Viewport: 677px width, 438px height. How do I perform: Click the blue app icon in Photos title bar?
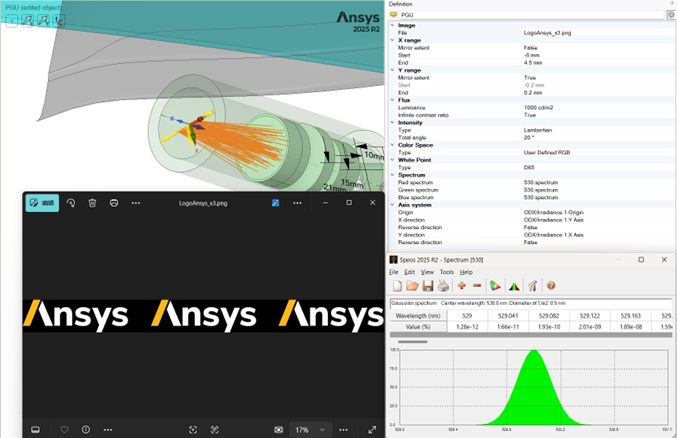pos(275,203)
